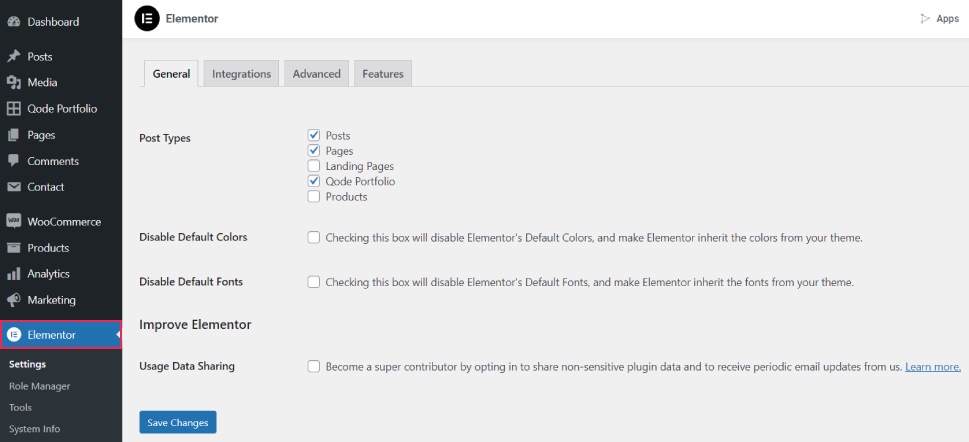969x442 pixels.
Task: Click the WooCommerce logo icon
Action: 14,221
